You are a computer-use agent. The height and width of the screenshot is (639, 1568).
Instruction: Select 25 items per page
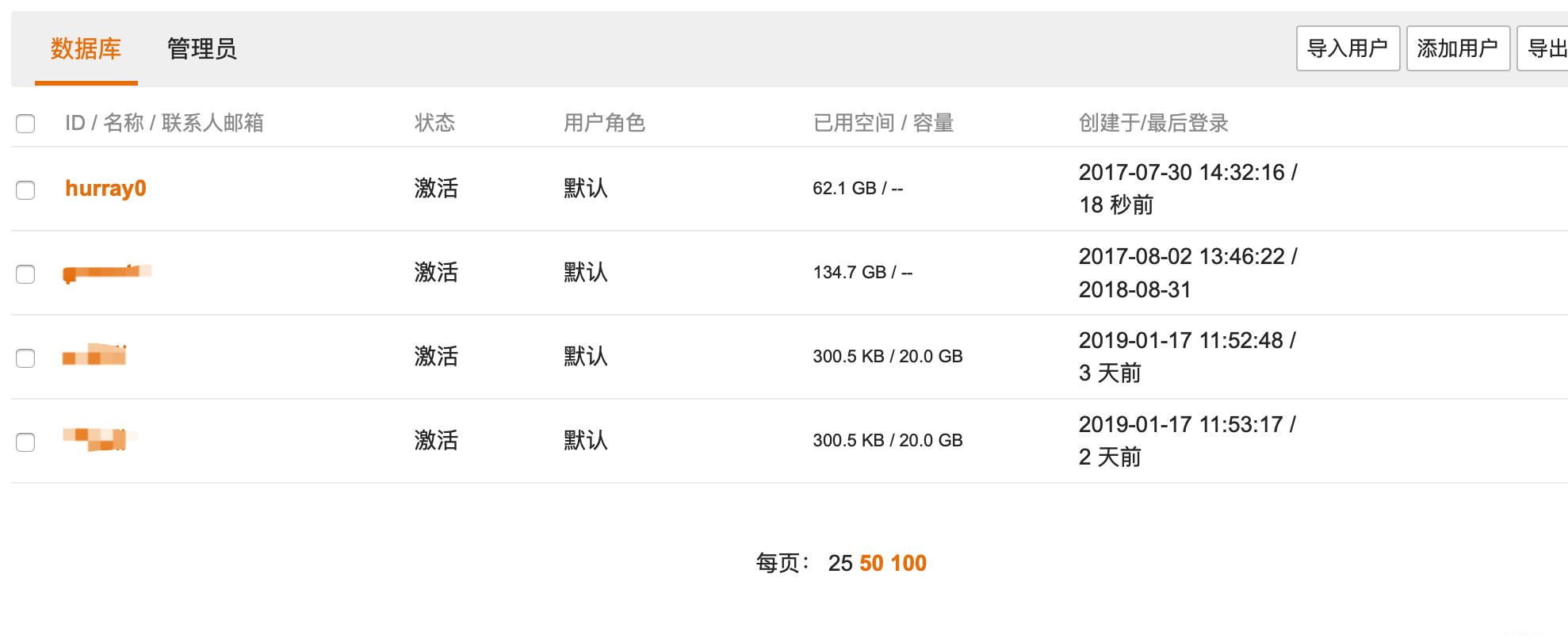840,563
